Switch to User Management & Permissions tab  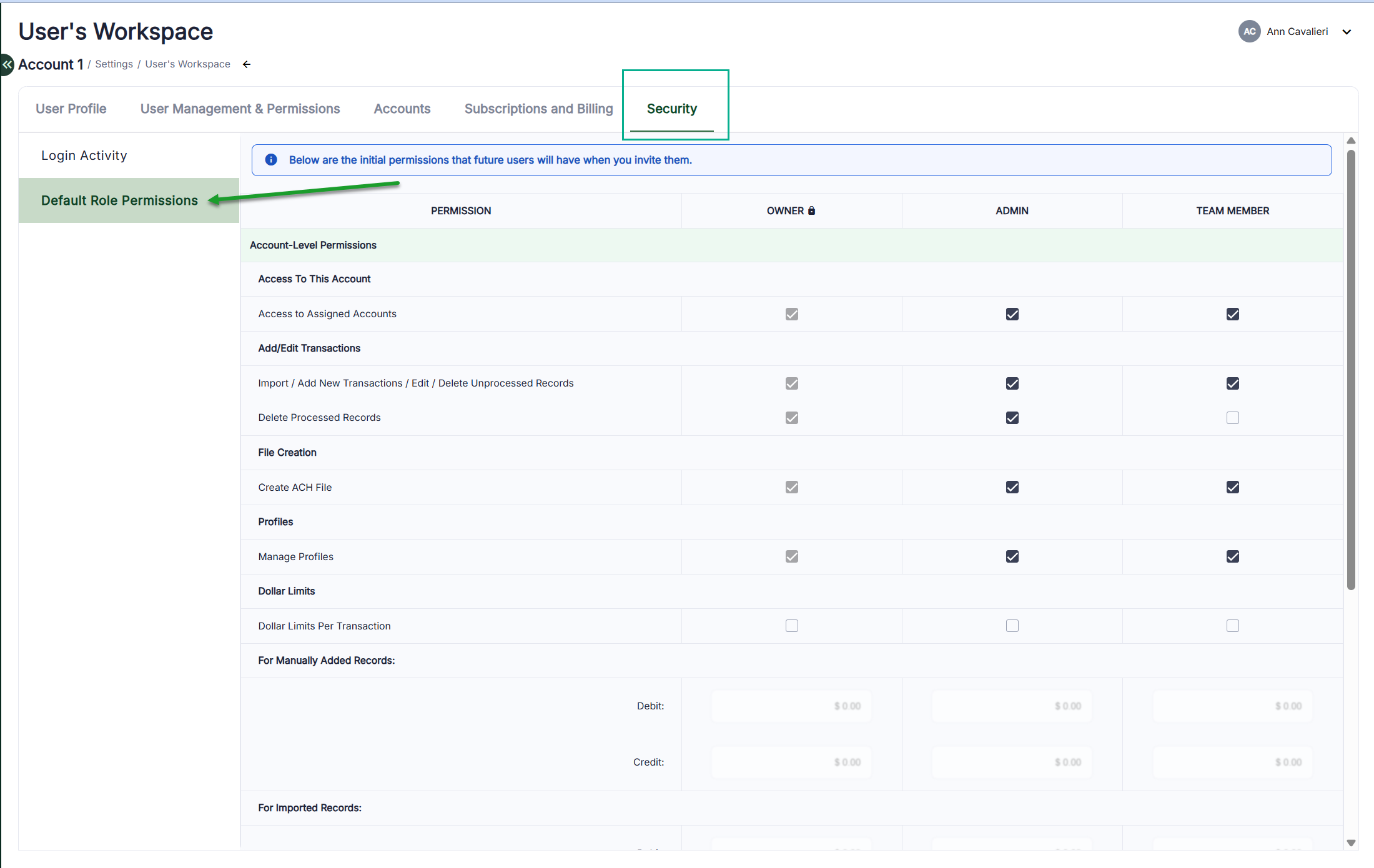click(240, 109)
